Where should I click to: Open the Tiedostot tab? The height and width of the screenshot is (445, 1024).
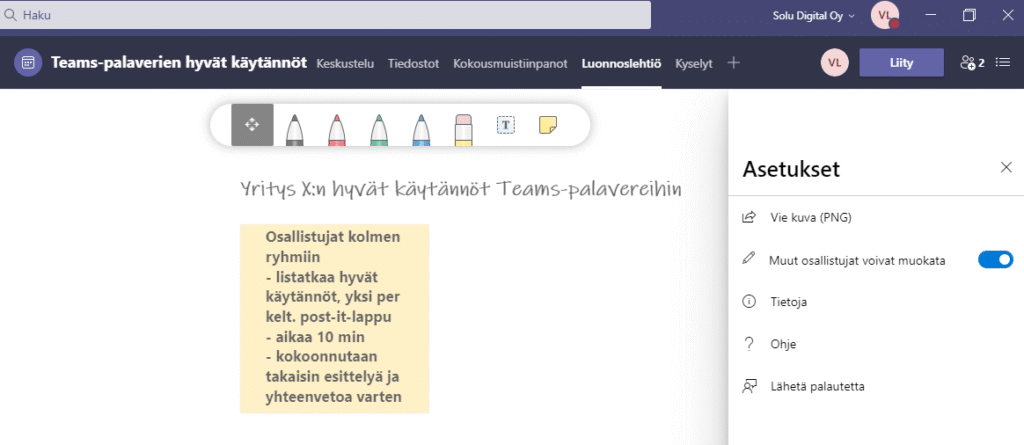tap(413, 63)
